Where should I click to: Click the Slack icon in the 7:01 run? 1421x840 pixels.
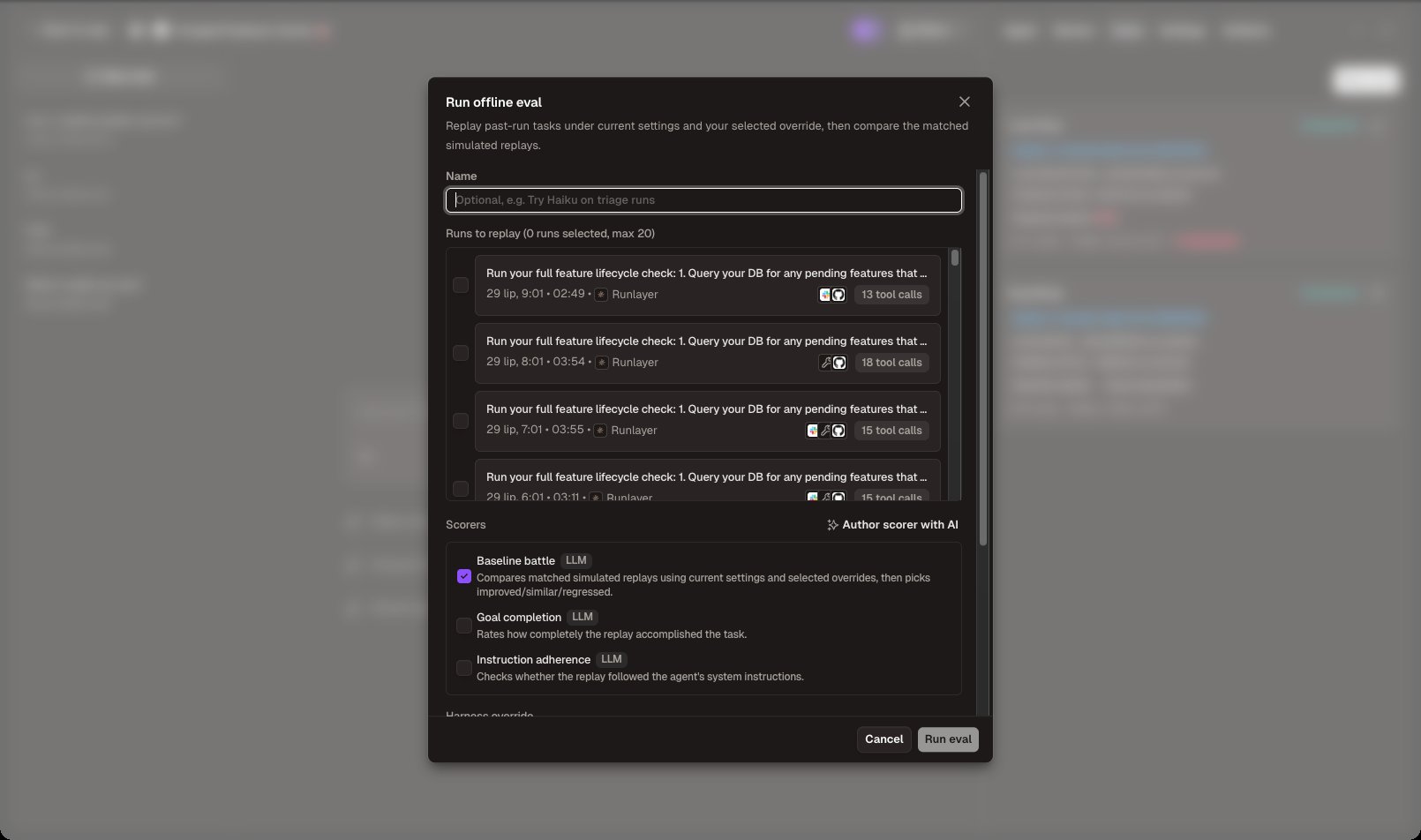(813, 431)
